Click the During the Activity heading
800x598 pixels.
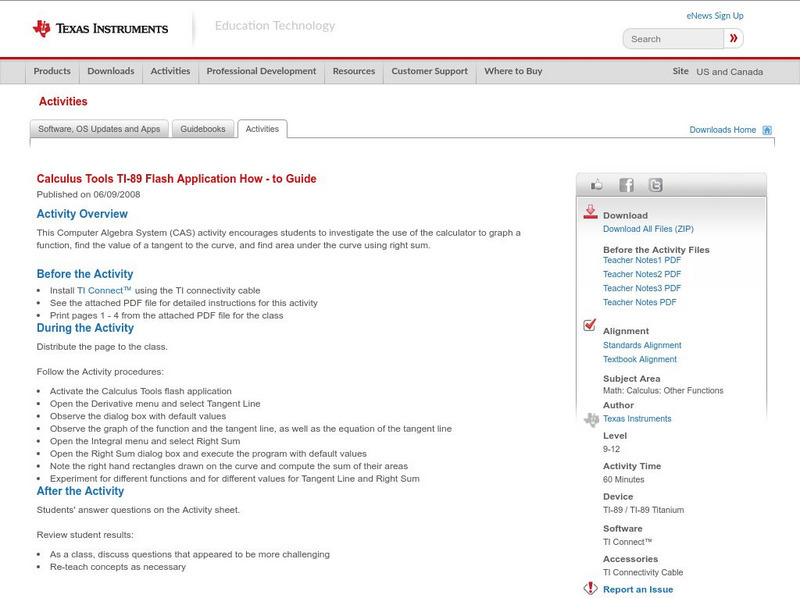click(x=85, y=328)
